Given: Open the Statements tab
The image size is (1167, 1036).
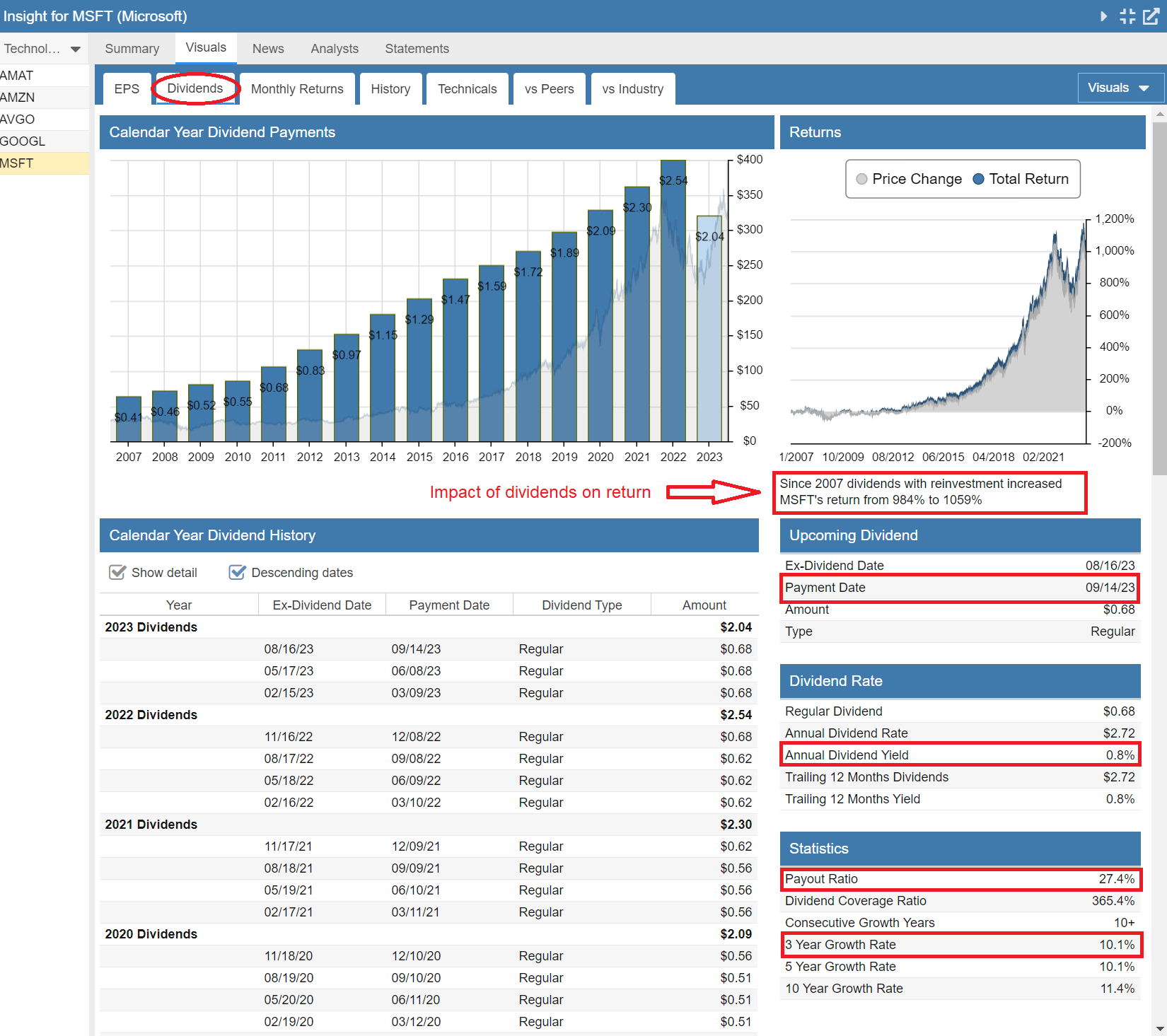Looking at the screenshot, I should coord(417,49).
